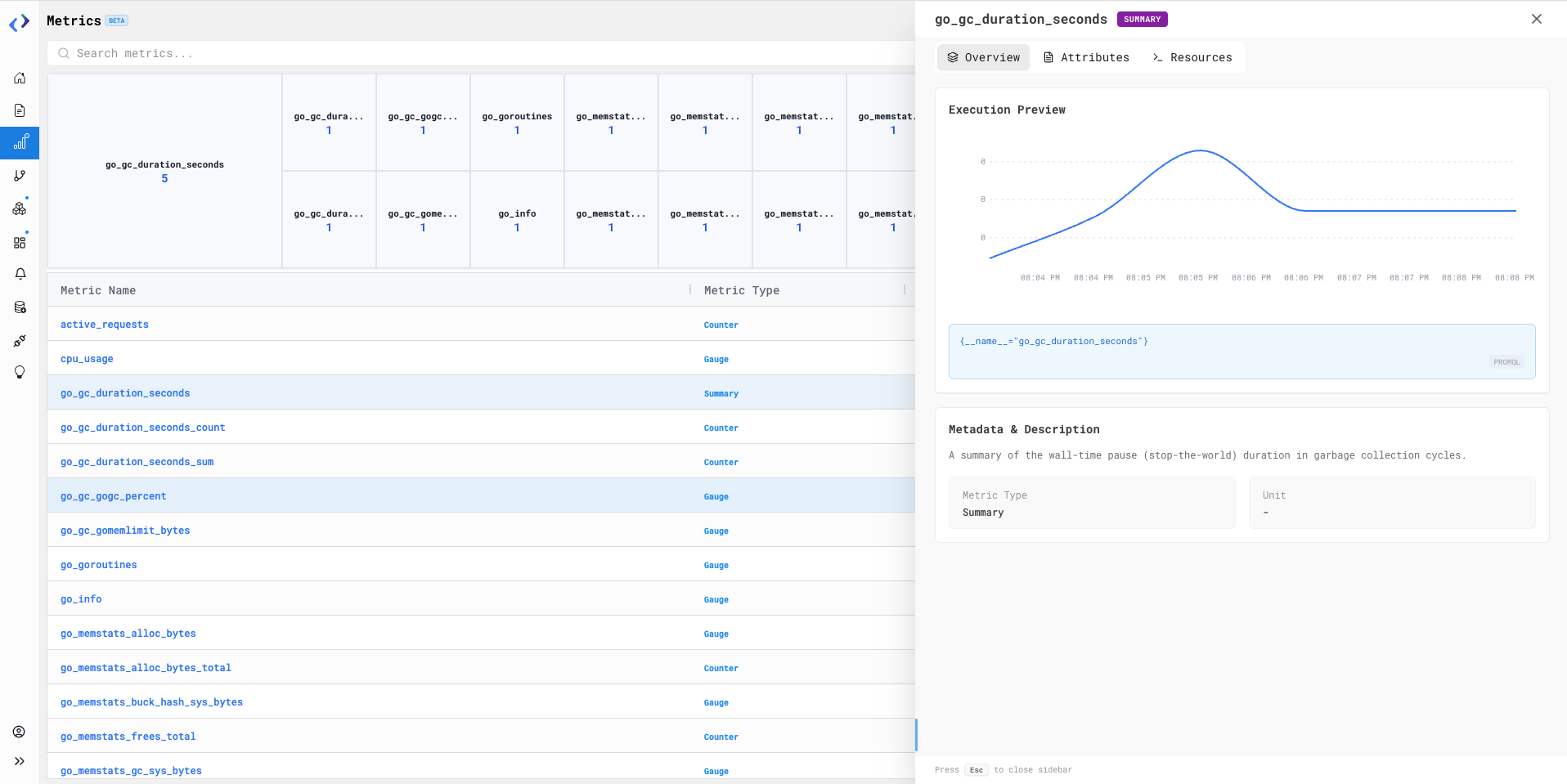1567x784 pixels.
Task: Expand the sidebar with the double-chevron icon
Action: tap(20, 761)
